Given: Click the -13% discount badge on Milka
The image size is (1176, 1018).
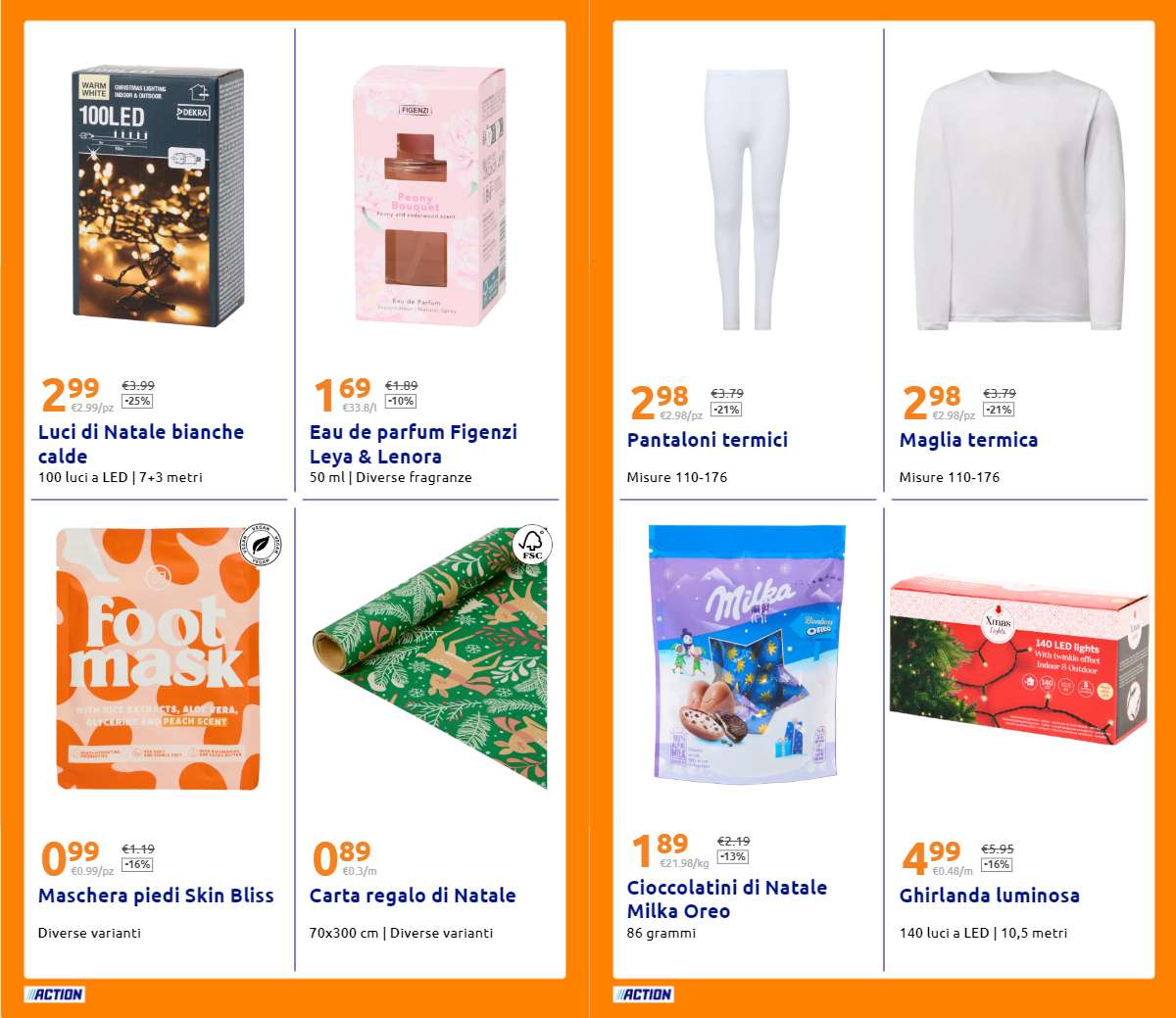Looking at the screenshot, I should [x=732, y=856].
